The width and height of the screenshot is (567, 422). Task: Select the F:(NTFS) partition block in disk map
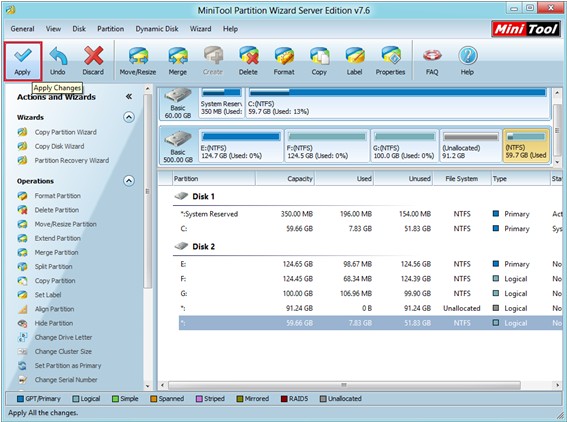click(327, 146)
